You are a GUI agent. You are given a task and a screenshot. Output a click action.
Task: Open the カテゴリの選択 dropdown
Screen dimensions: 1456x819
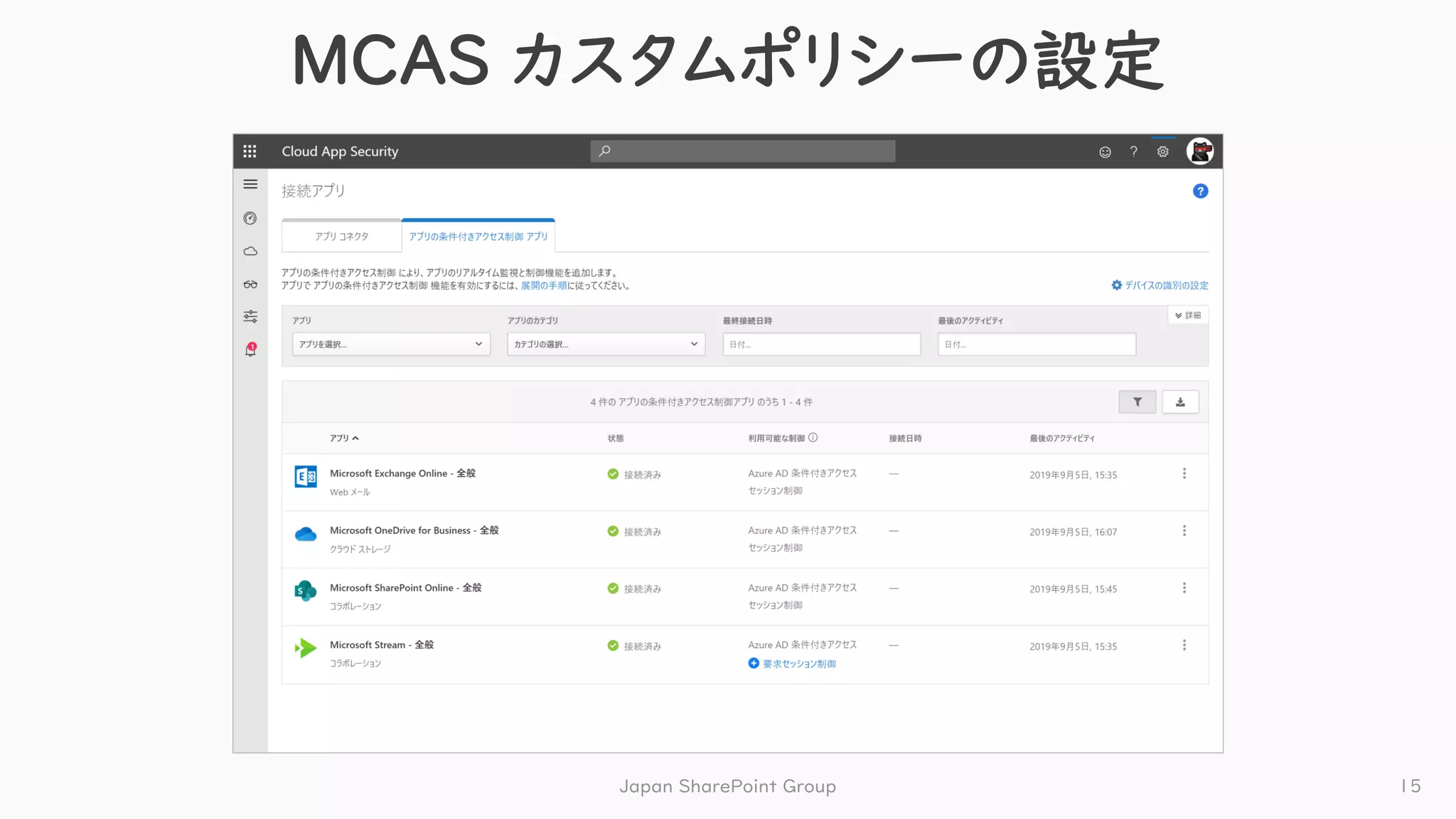pyautogui.click(x=606, y=344)
